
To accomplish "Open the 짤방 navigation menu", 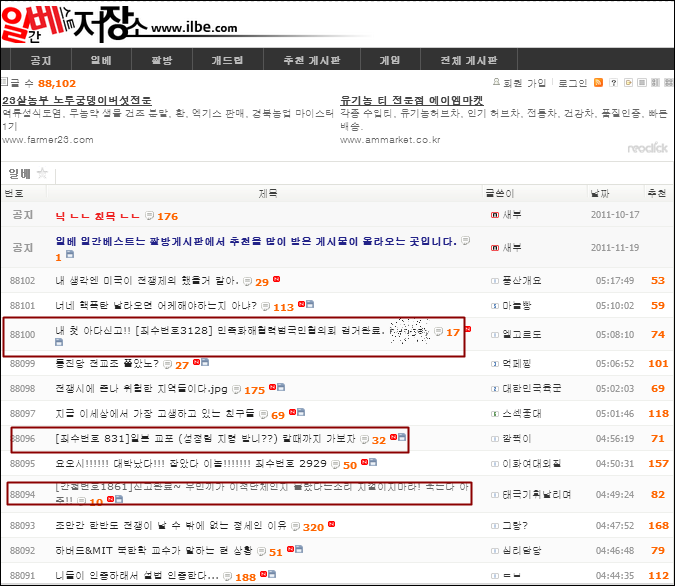I will pyautogui.click(x=162, y=60).
